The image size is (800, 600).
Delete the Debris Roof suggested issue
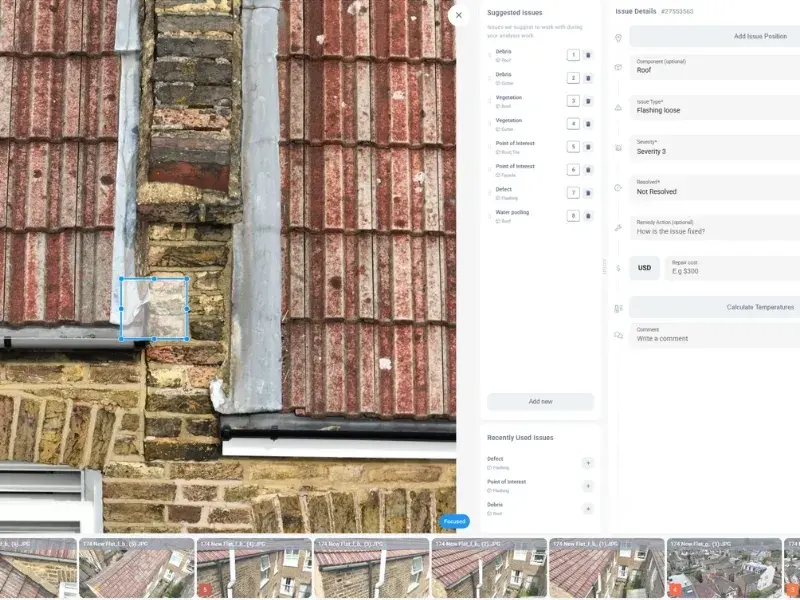click(x=588, y=55)
